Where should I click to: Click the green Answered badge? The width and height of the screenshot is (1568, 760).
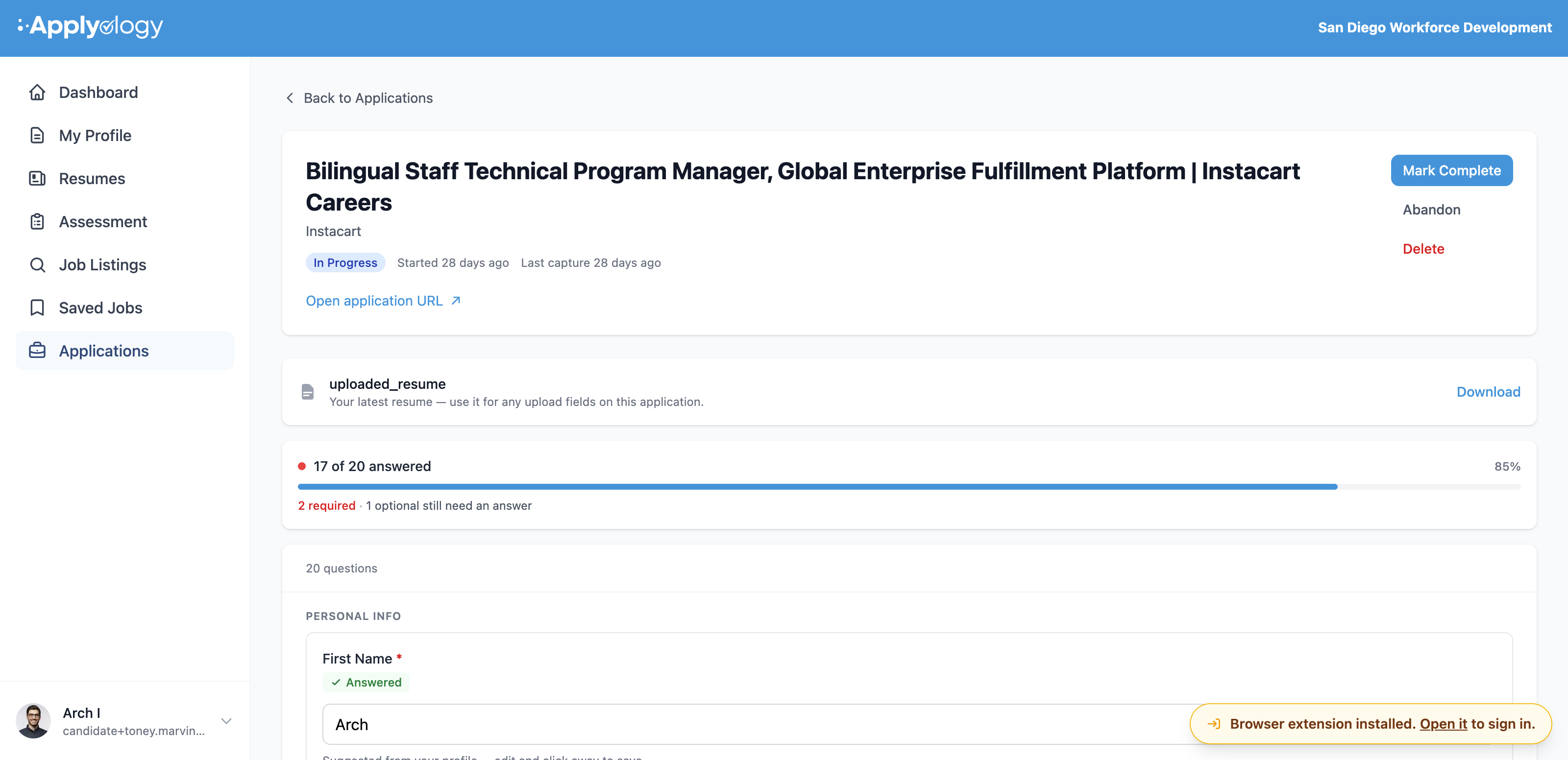pos(366,682)
